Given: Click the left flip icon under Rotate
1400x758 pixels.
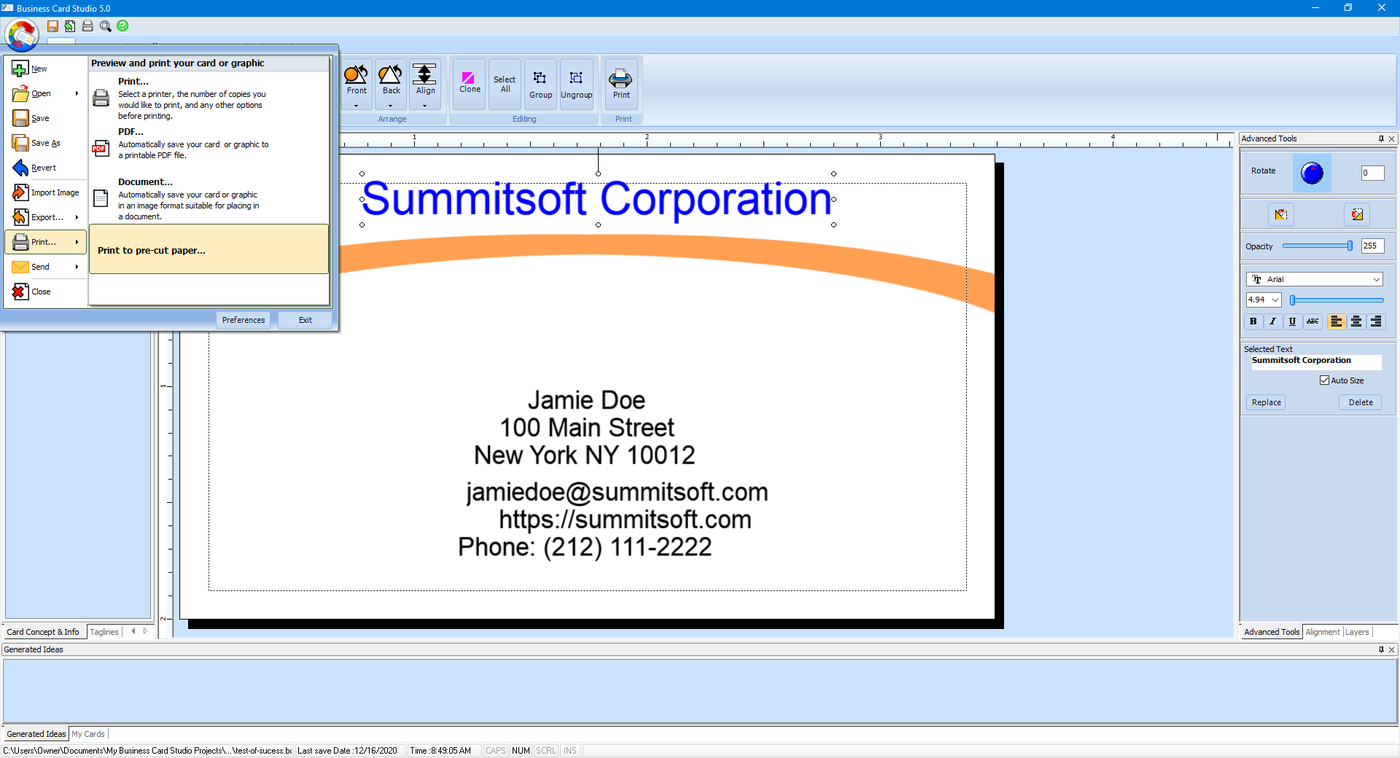Looking at the screenshot, I should [1281, 214].
